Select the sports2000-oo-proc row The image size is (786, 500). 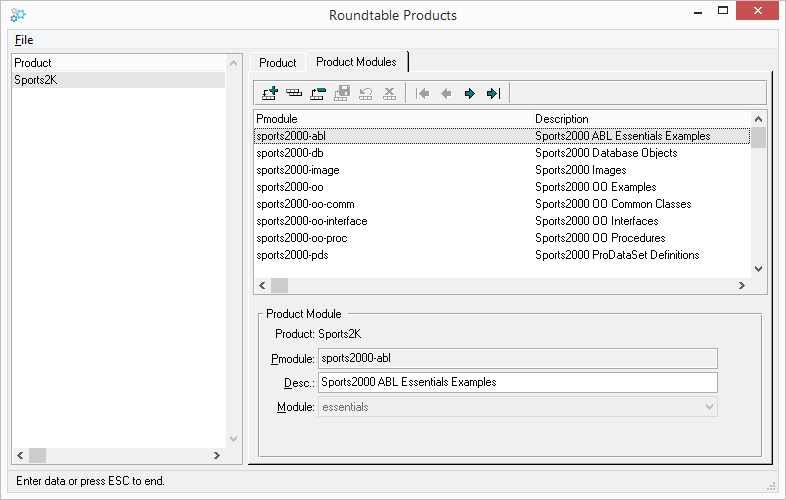click(502, 238)
